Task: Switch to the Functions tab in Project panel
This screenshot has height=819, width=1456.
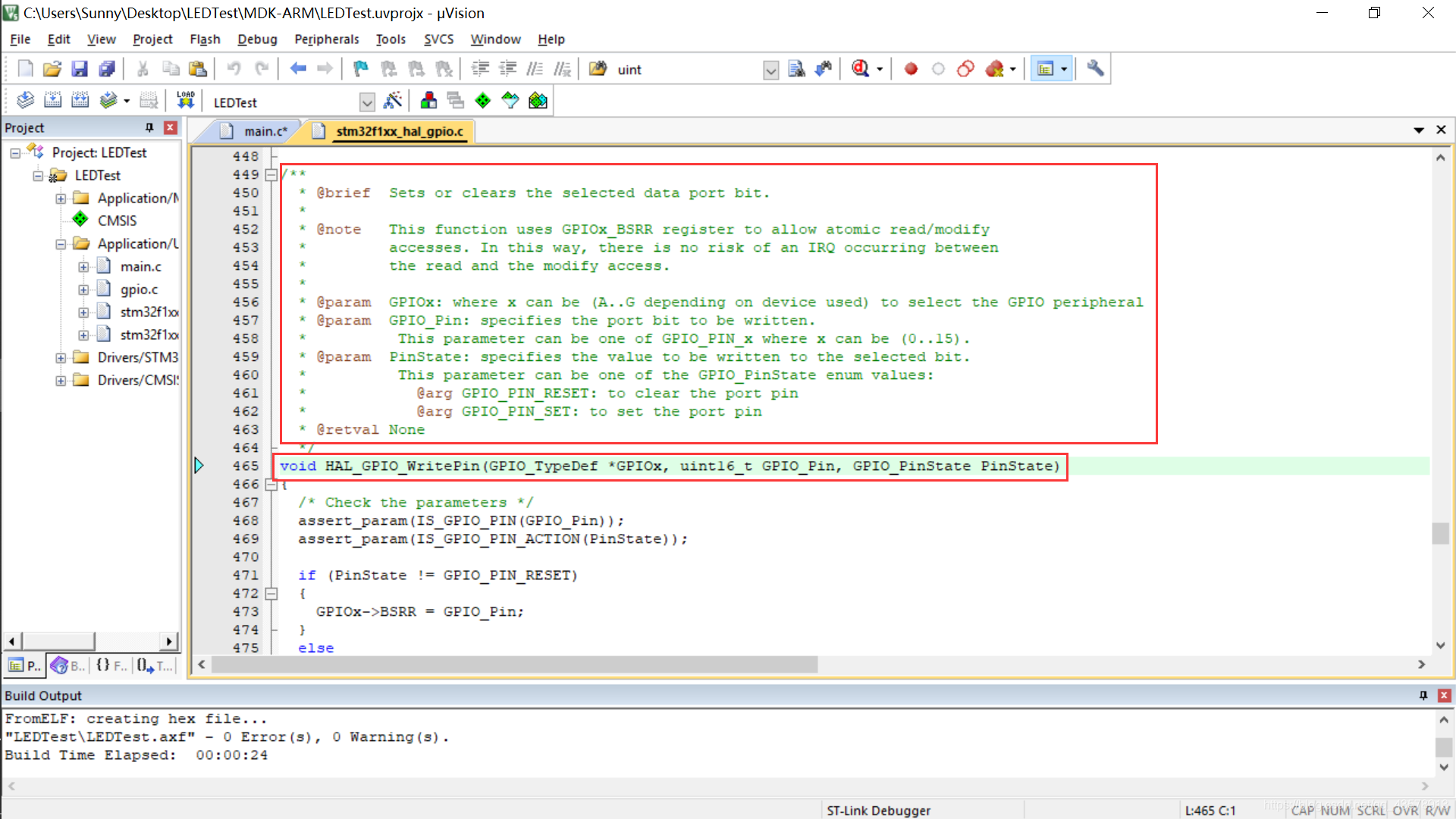Action: click(x=111, y=666)
